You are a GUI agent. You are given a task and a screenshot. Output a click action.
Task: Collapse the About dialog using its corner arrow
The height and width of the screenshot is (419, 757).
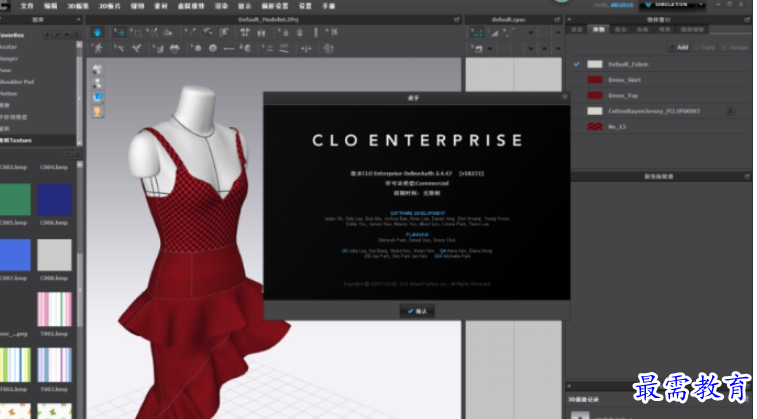click(564, 98)
